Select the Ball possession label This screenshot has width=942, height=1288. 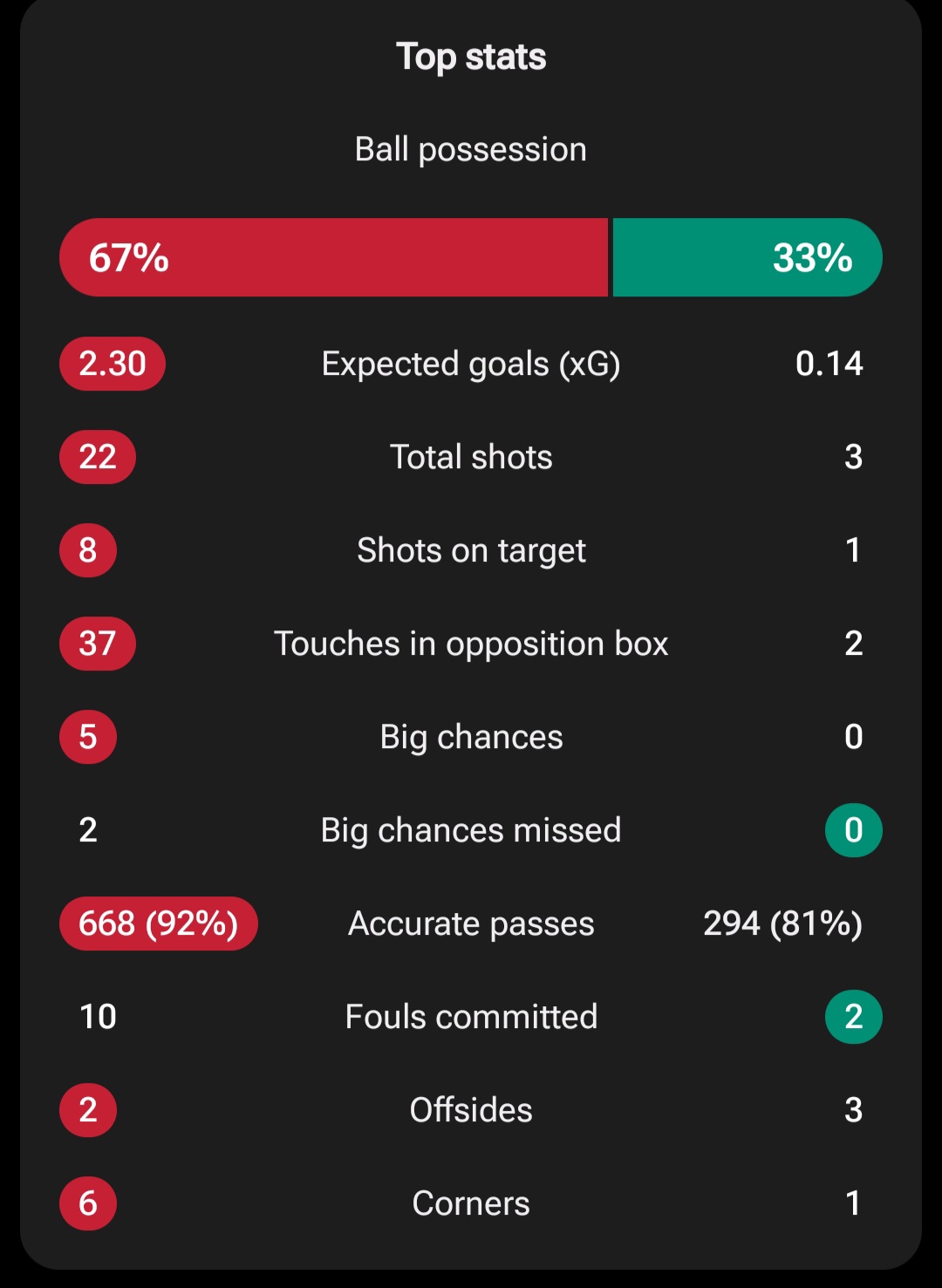click(471, 149)
